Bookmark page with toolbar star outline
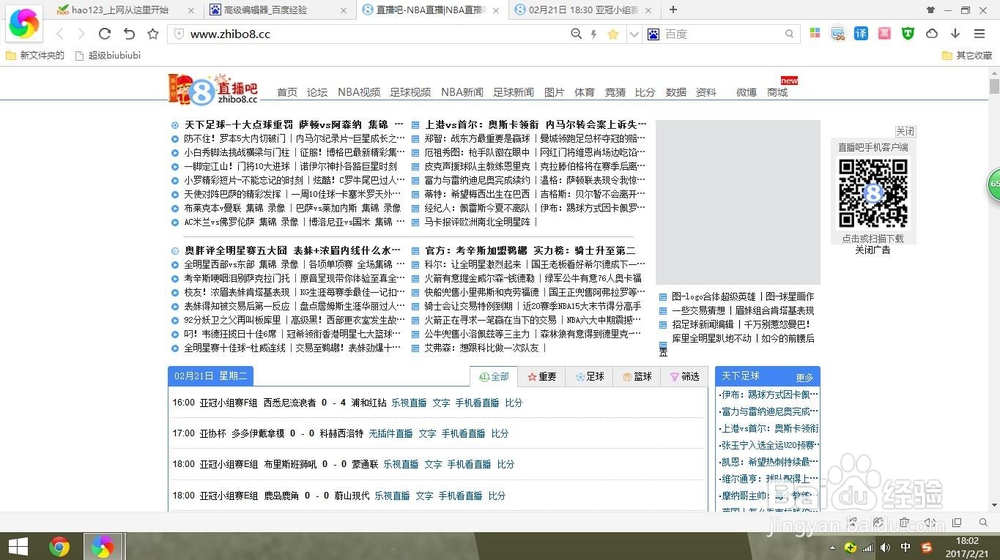The height and width of the screenshot is (560, 1000). coord(153,34)
